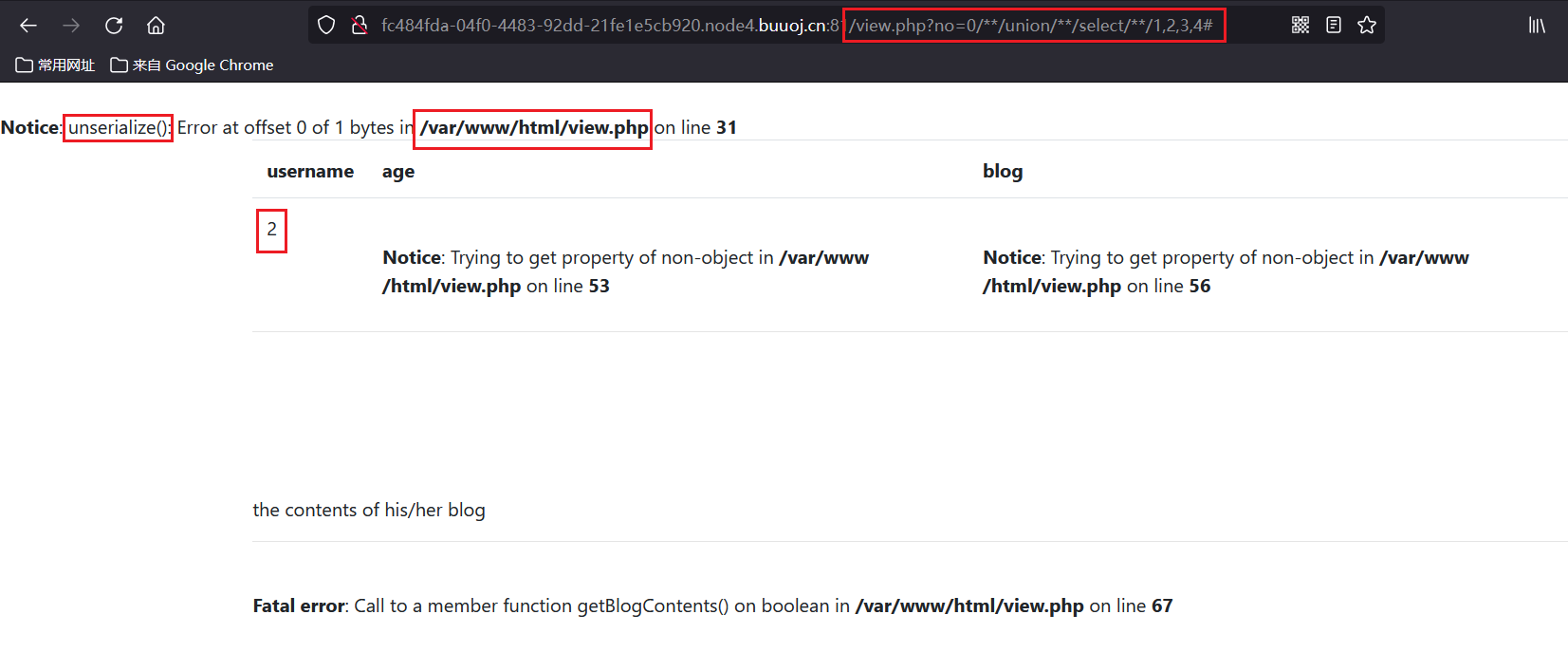Screen dimensions: 1568x652
Task: Select line number 67 in fatal error
Action: coord(1162,605)
